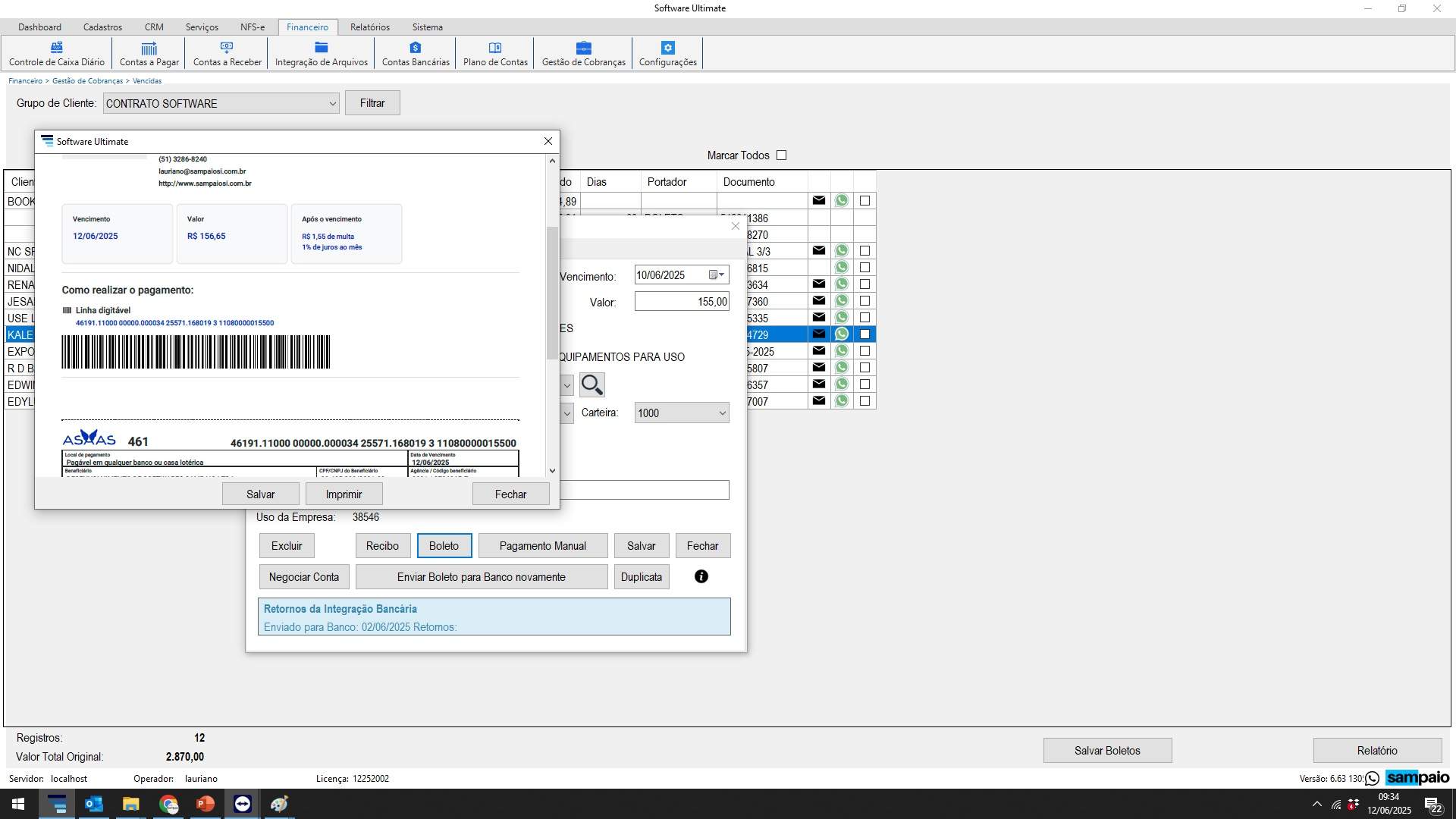This screenshot has width=1456, height=819.
Task: Click the black info circle icon
Action: coord(701,577)
